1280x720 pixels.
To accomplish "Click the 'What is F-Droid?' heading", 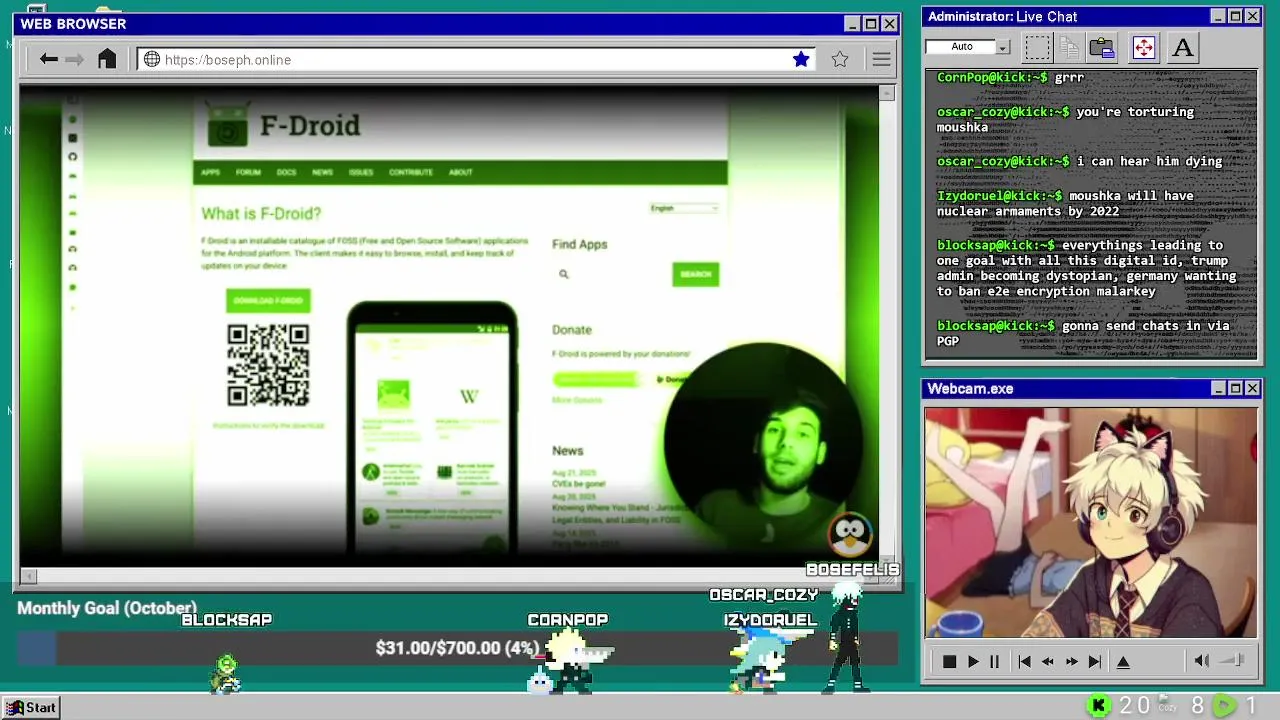I will [x=261, y=214].
